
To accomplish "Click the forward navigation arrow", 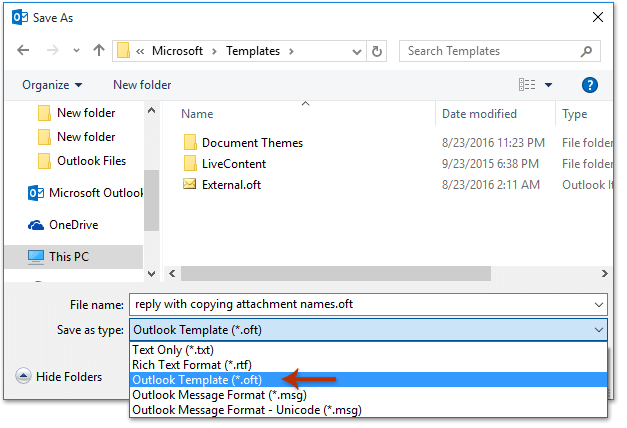I will pos(52,50).
